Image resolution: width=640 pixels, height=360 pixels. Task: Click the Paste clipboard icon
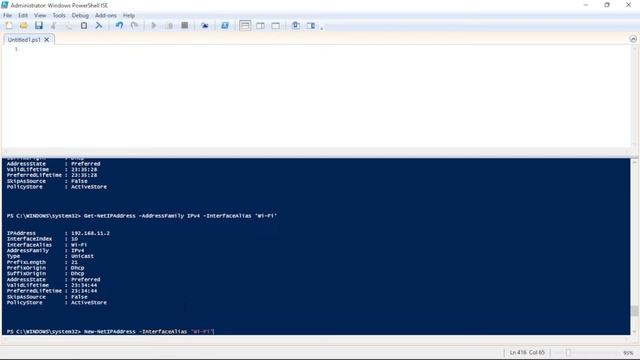[x=84, y=25]
